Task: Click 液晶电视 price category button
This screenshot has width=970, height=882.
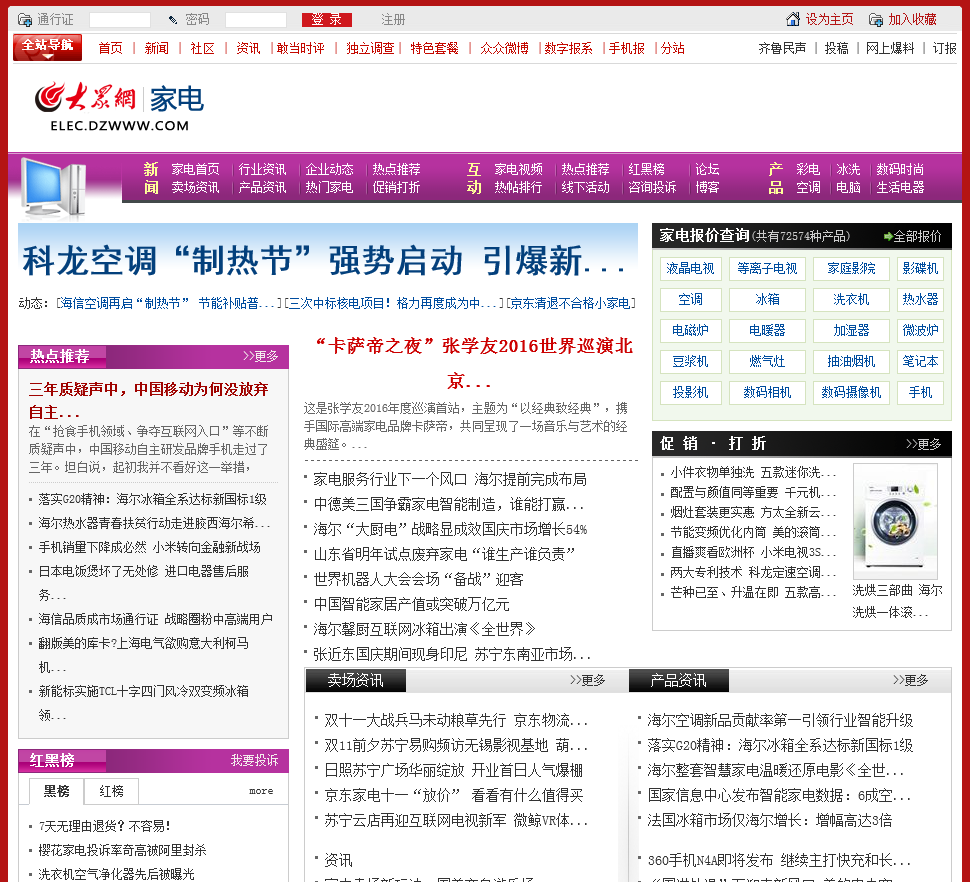Action: coord(690,268)
